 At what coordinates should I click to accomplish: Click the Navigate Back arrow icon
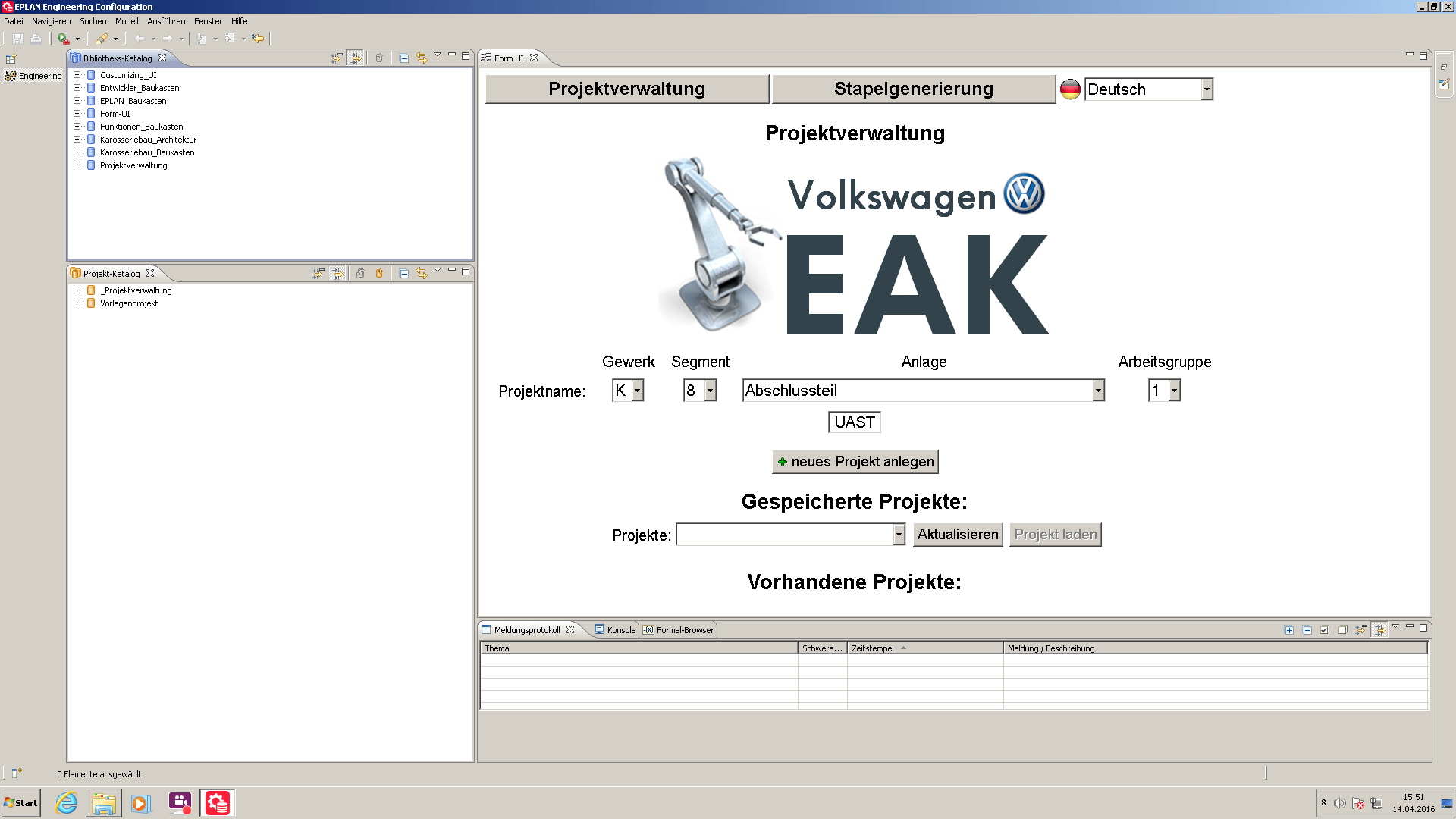coord(140,39)
